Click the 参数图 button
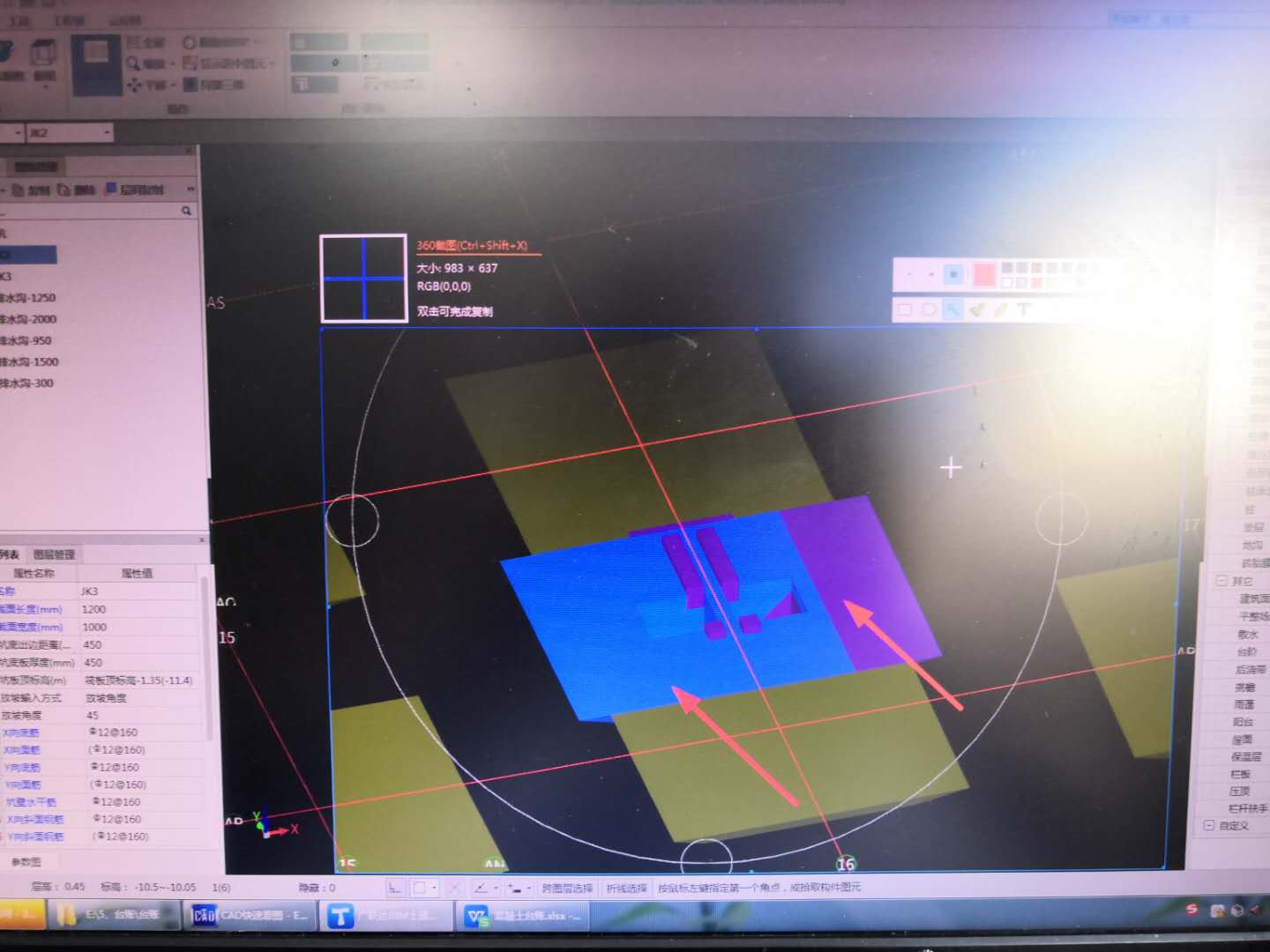The width and height of the screenshot is (1270, 952). 26,861
